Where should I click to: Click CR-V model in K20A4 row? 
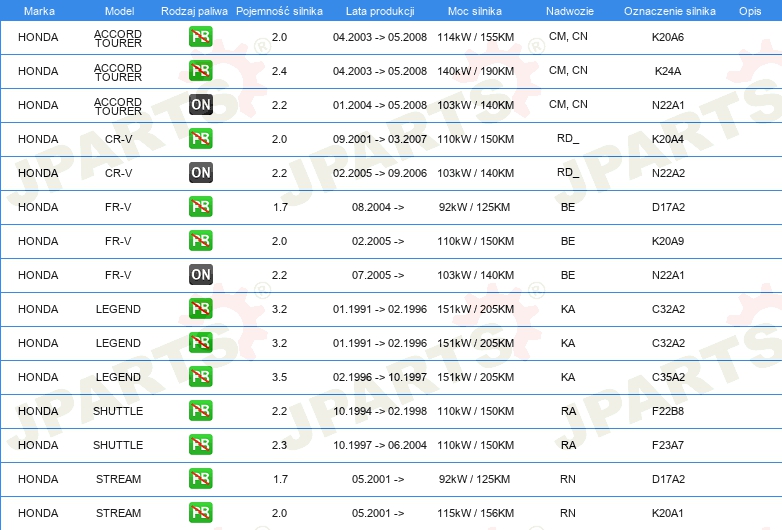pos(119,139)
